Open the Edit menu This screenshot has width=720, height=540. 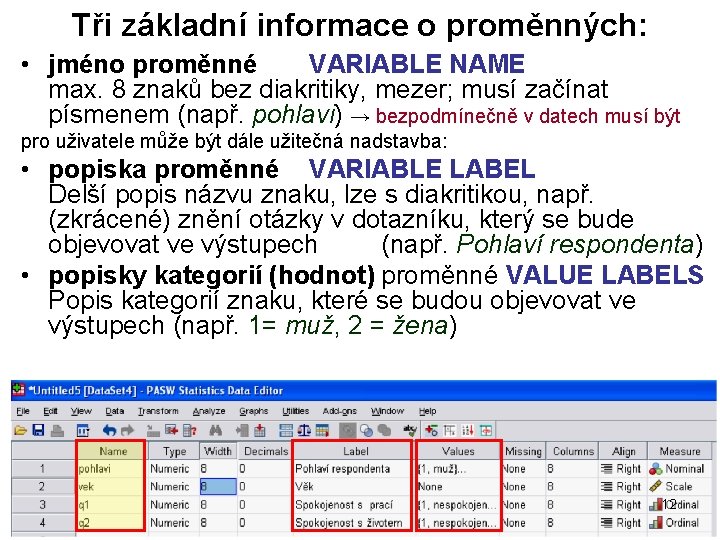[x=51, y=411]
